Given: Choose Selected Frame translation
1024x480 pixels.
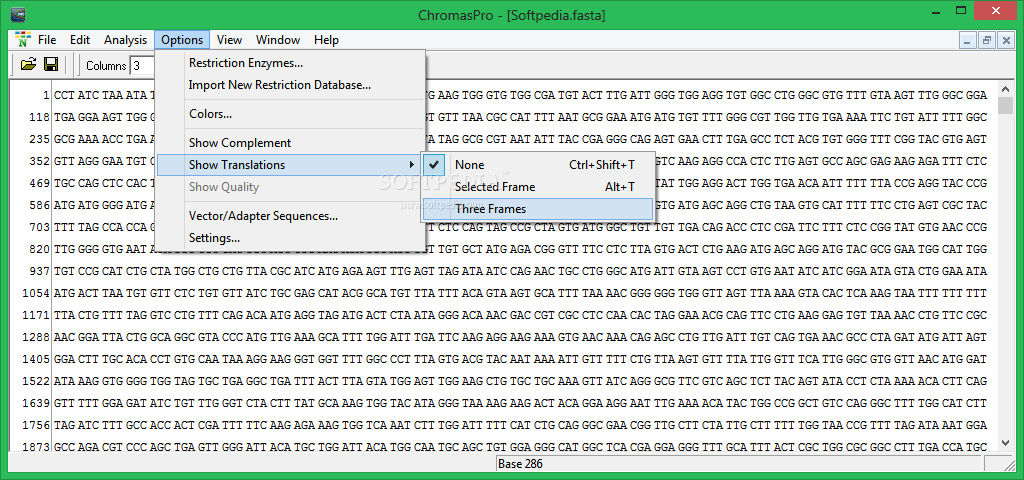Looking at the screenshot, I should tap(537, 187).
